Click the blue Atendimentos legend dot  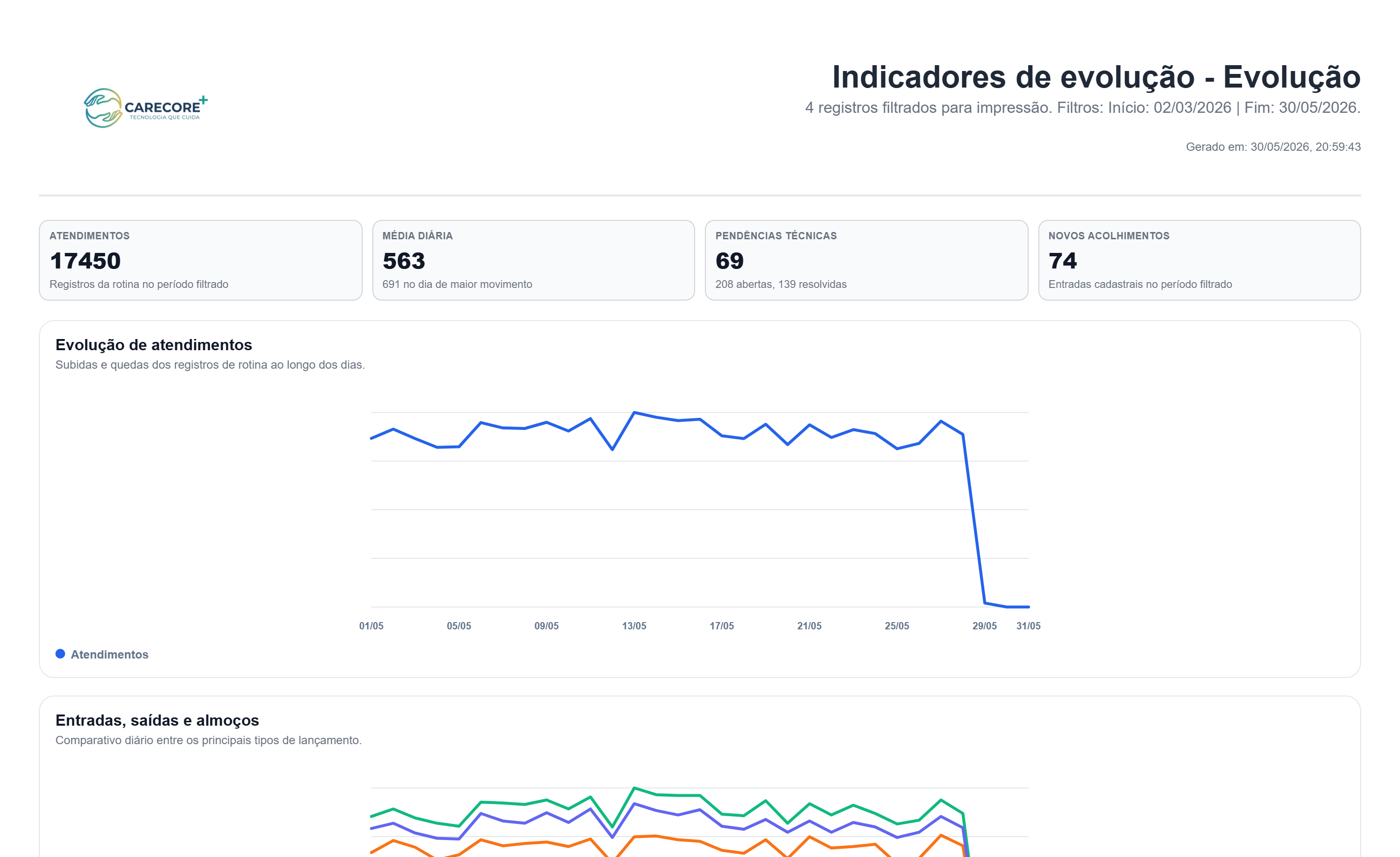pos(60,654)
